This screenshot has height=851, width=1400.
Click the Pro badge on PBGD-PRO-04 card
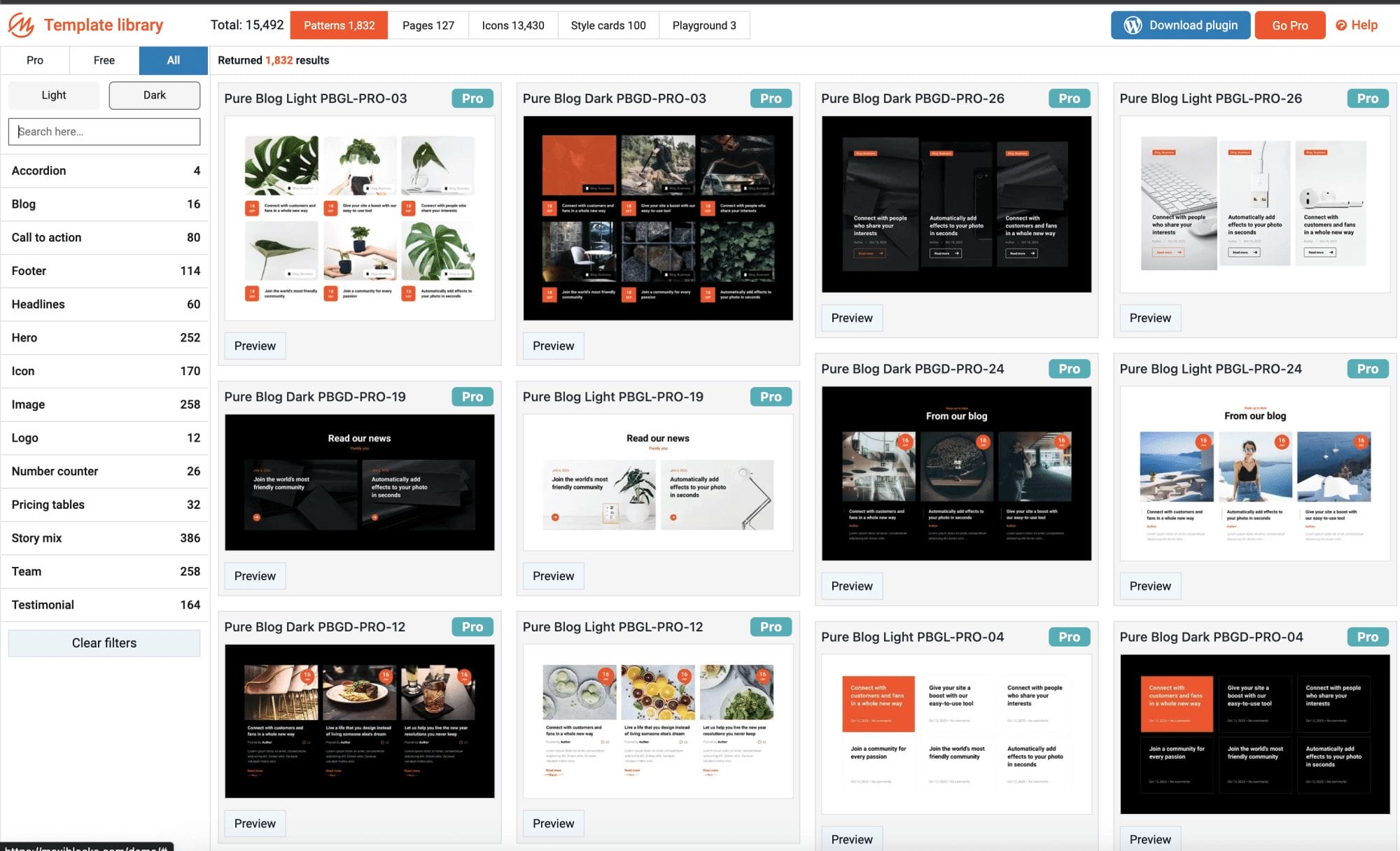(1367, 637)
